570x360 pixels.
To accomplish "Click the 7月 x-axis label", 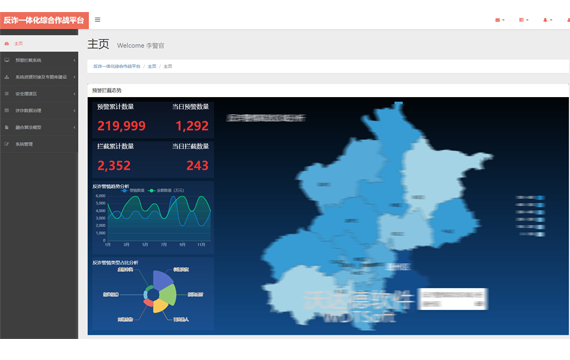I will tap(164, 245).
